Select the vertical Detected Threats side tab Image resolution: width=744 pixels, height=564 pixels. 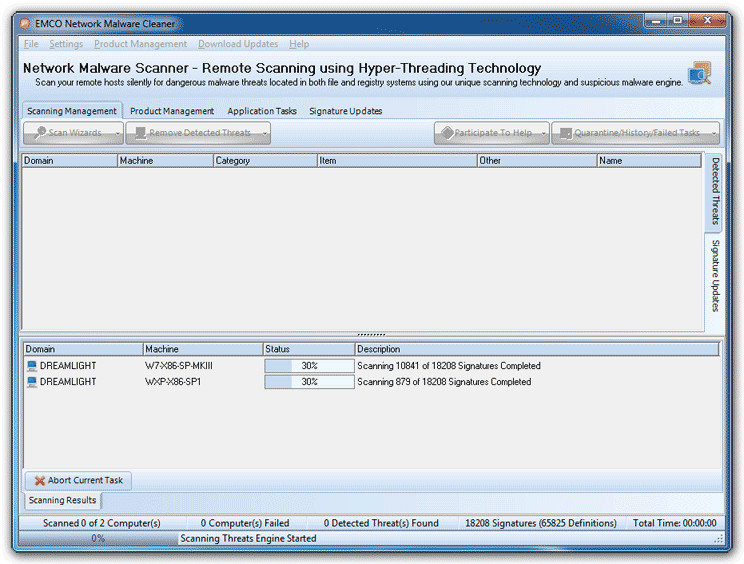pos(715,192)
